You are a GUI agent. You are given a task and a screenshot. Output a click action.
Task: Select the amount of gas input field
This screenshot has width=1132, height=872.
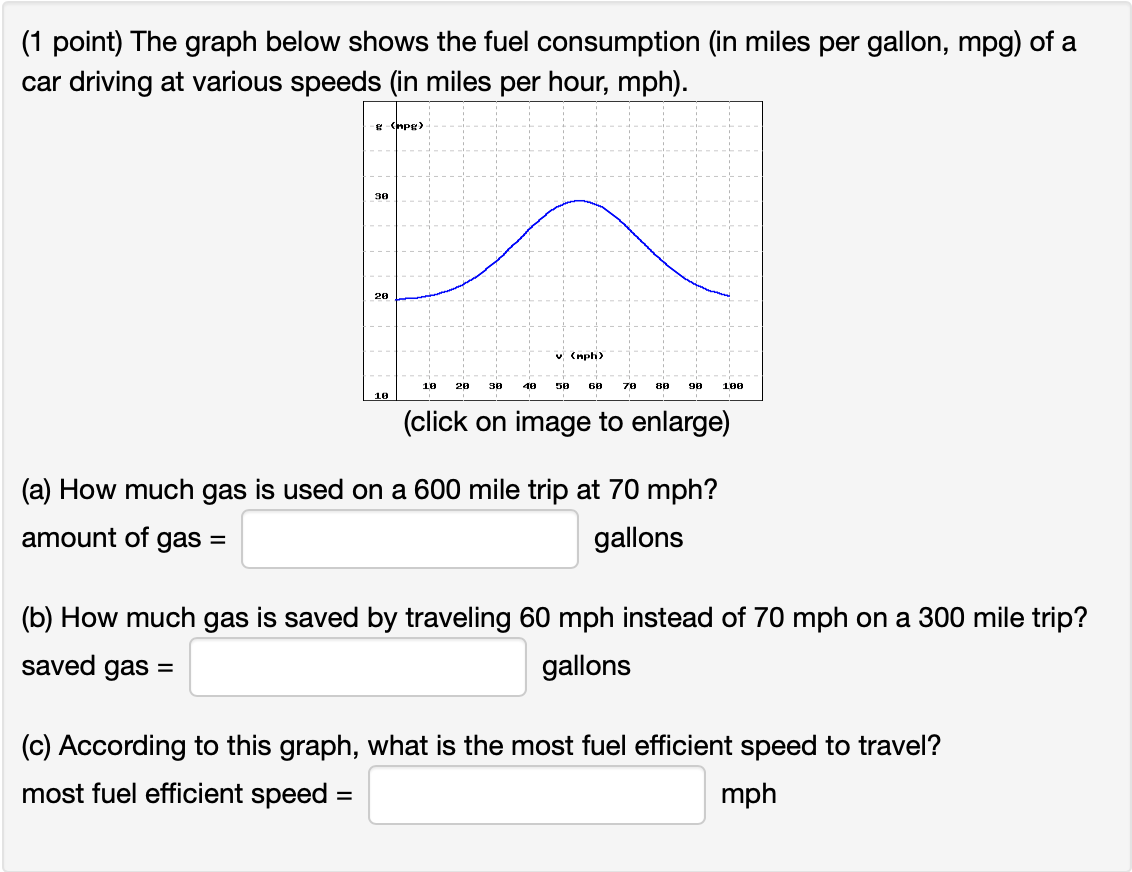point(410,538)
